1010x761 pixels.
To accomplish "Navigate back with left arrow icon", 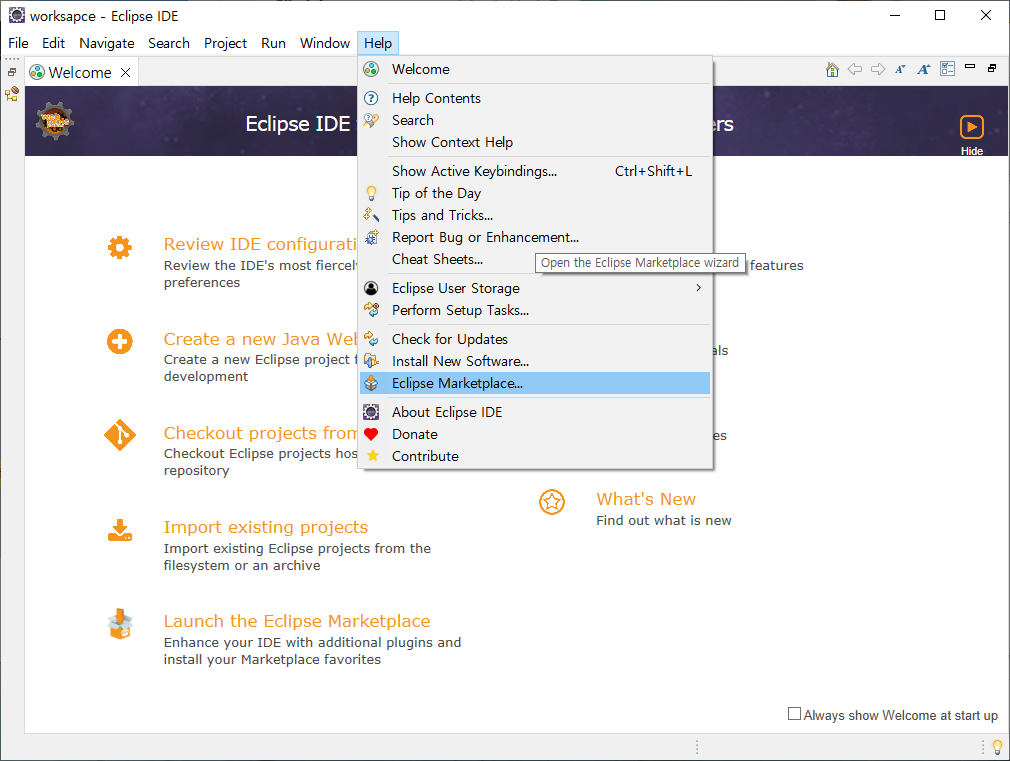I will [855, 69].
